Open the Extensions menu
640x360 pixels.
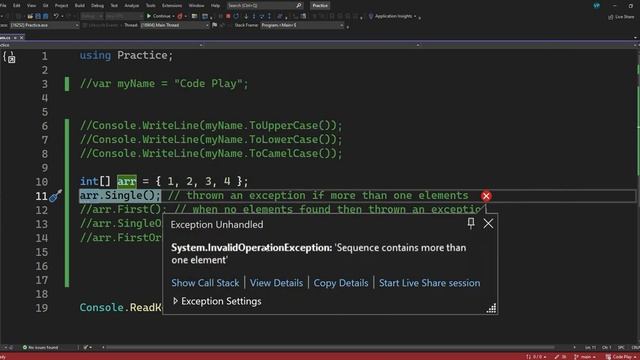click(x=172, y=6)
